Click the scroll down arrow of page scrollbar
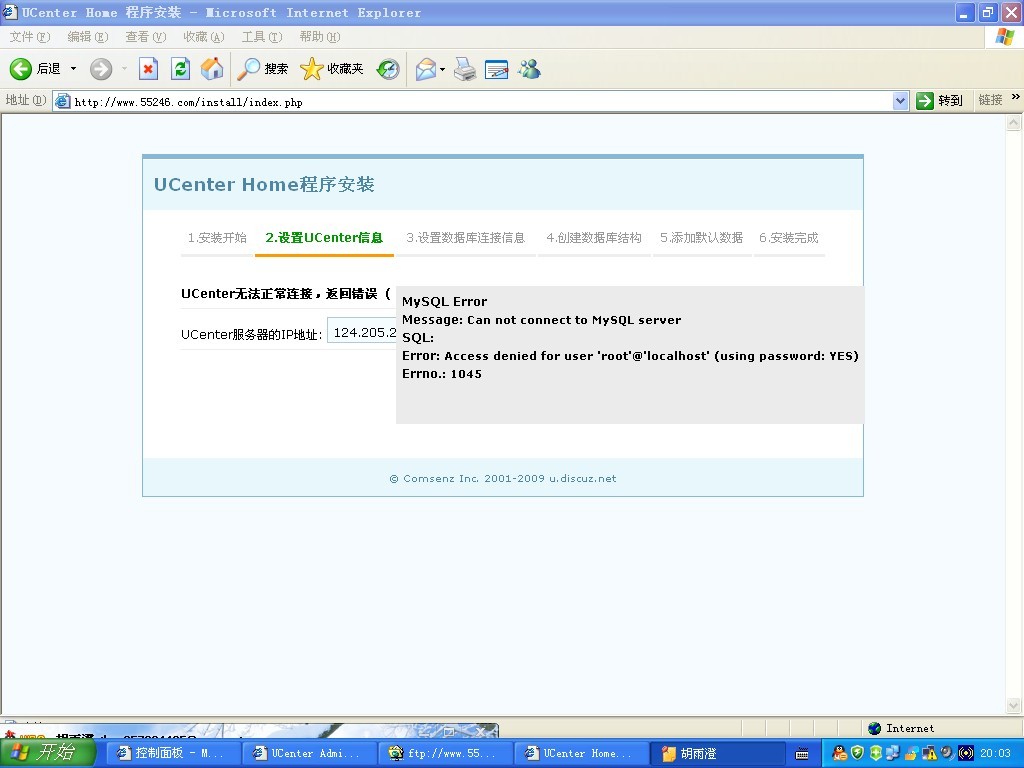This screenshot has width=1024, height=768. pyautogui.click(x=1014, y=705)
